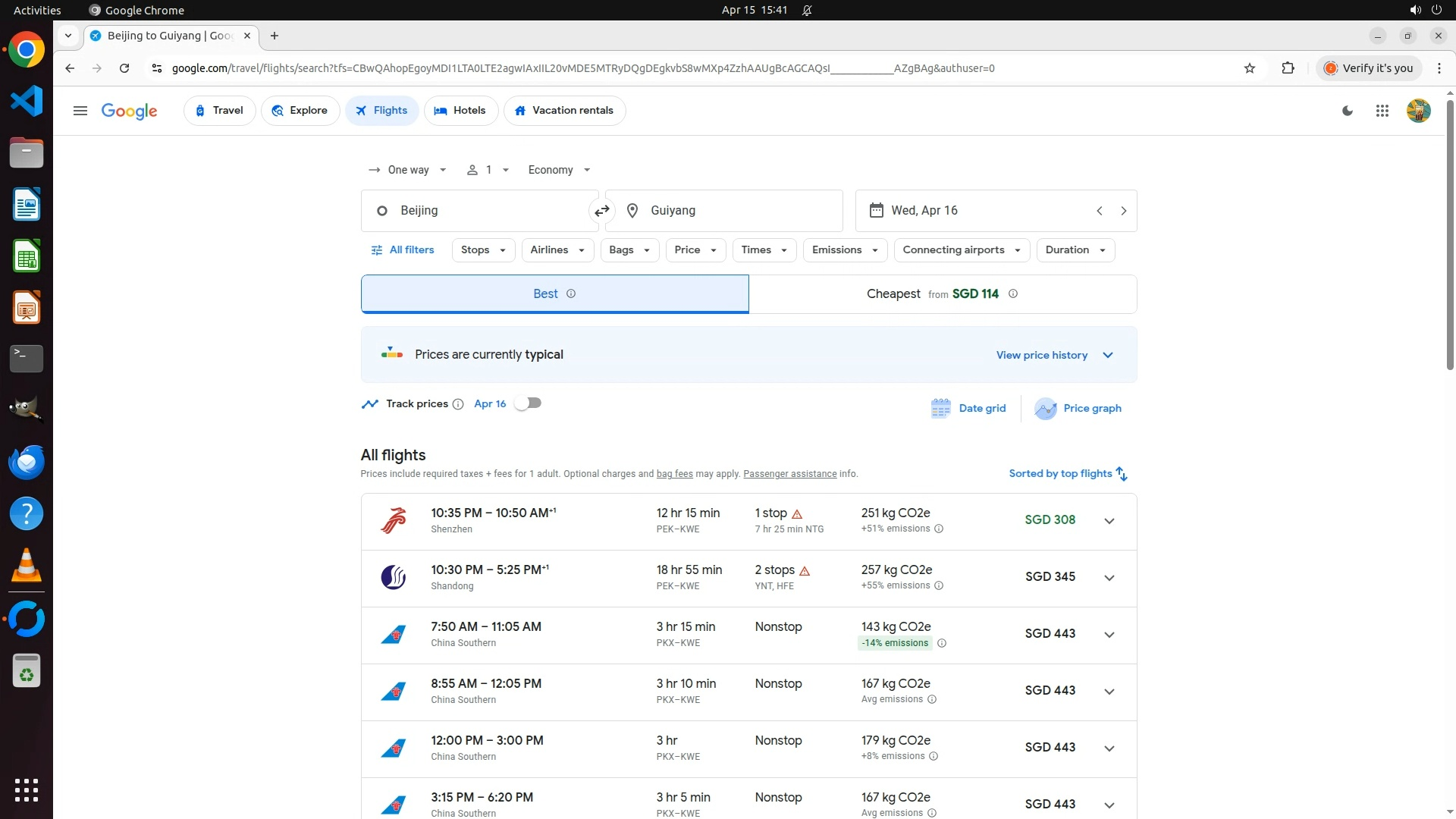1456x819 pixels.
Task: Go to the next departure date
Action: [1124, 211]
